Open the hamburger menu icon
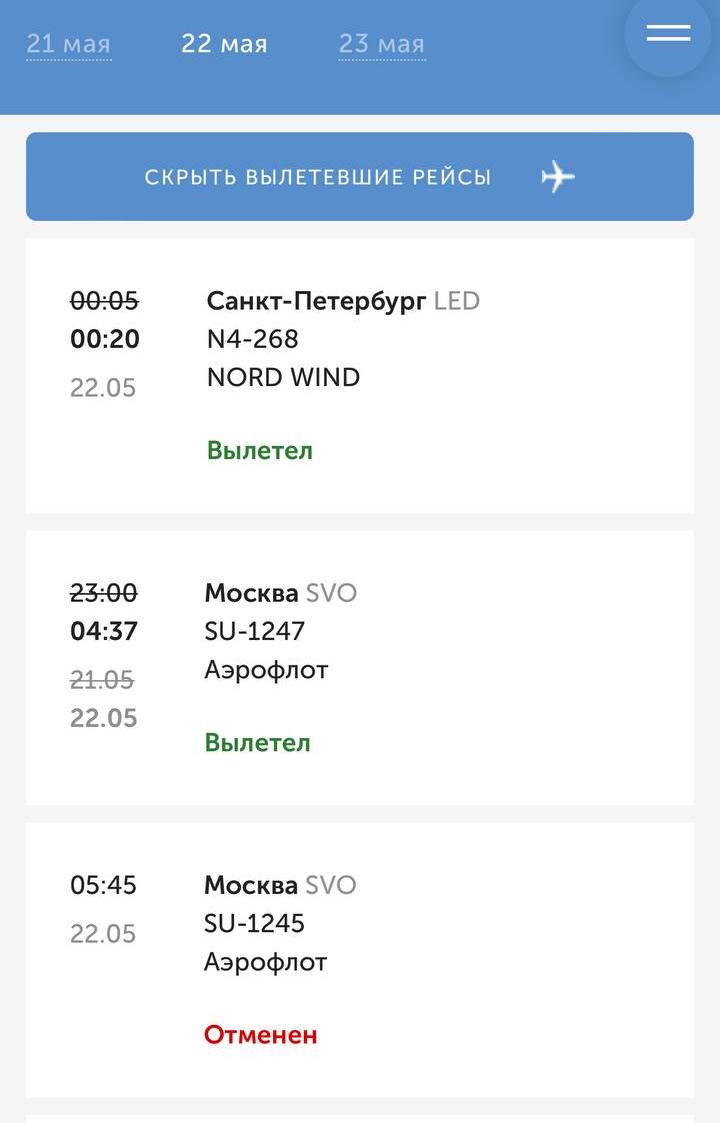Screen dimensions: 720x1123 pos(668,33)
